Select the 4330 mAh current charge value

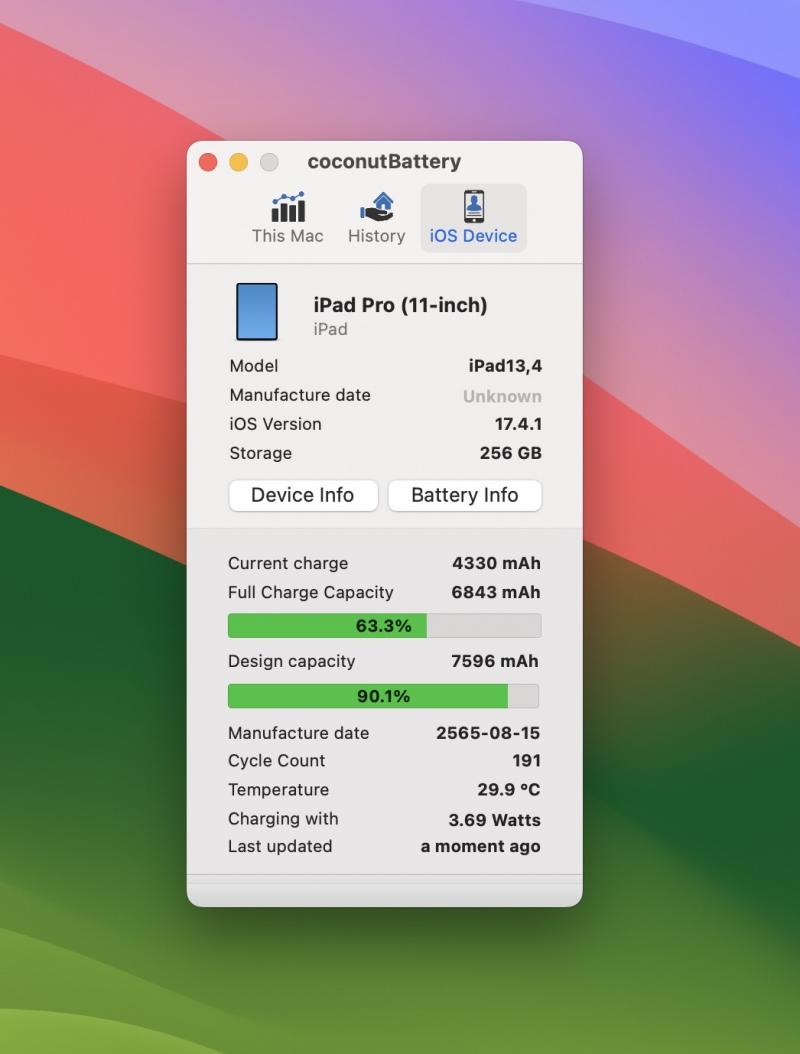[496, 563]
